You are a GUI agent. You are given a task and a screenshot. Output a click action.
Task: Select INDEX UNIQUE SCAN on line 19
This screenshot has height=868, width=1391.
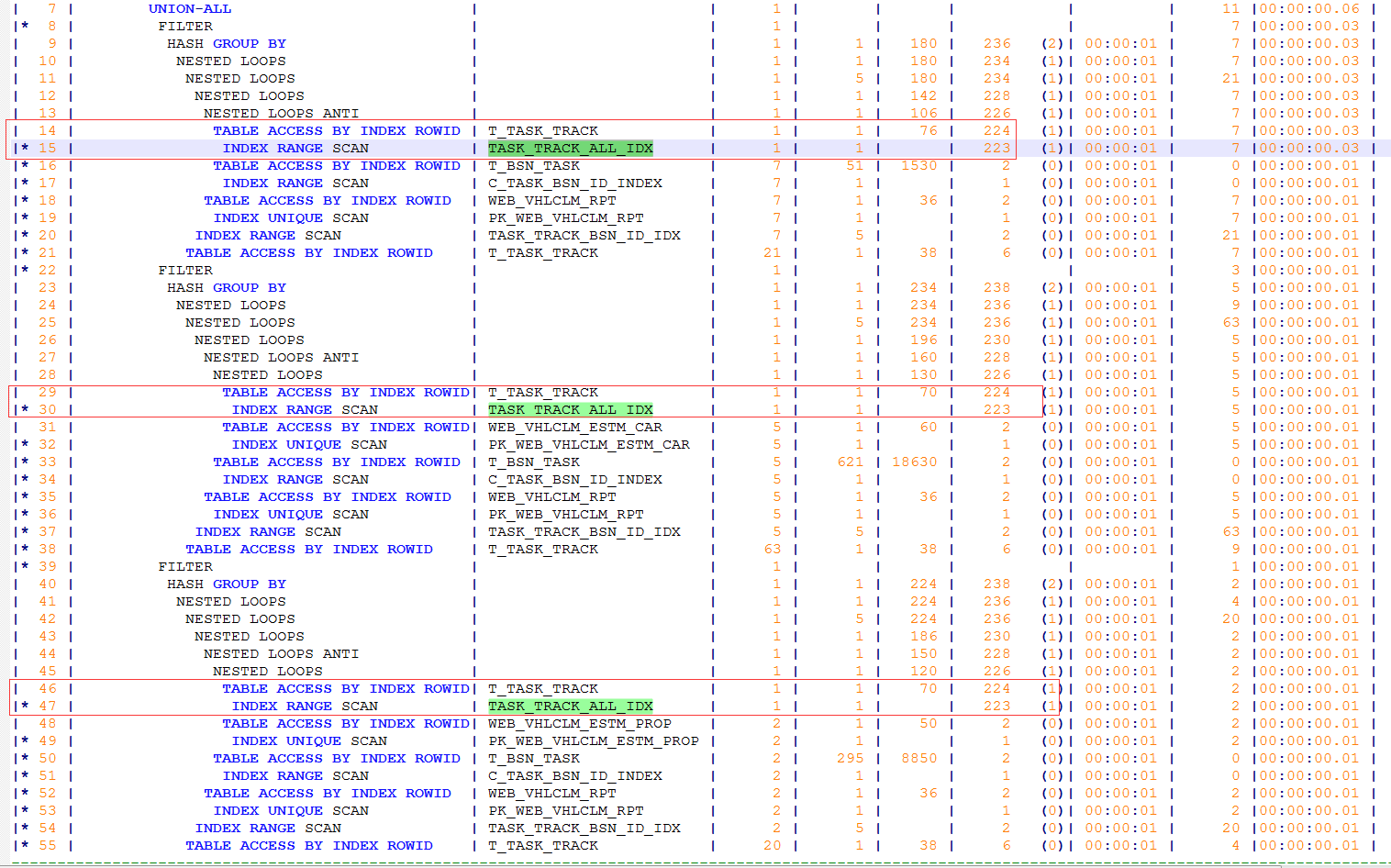291,218
